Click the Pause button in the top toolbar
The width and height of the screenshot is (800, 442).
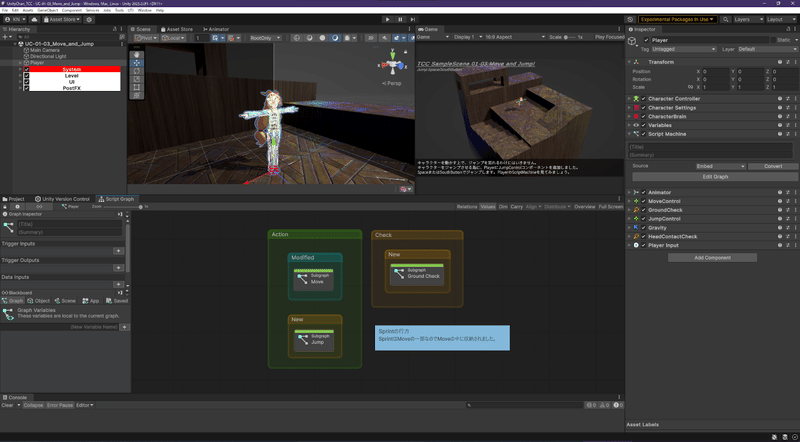[400, 18]
